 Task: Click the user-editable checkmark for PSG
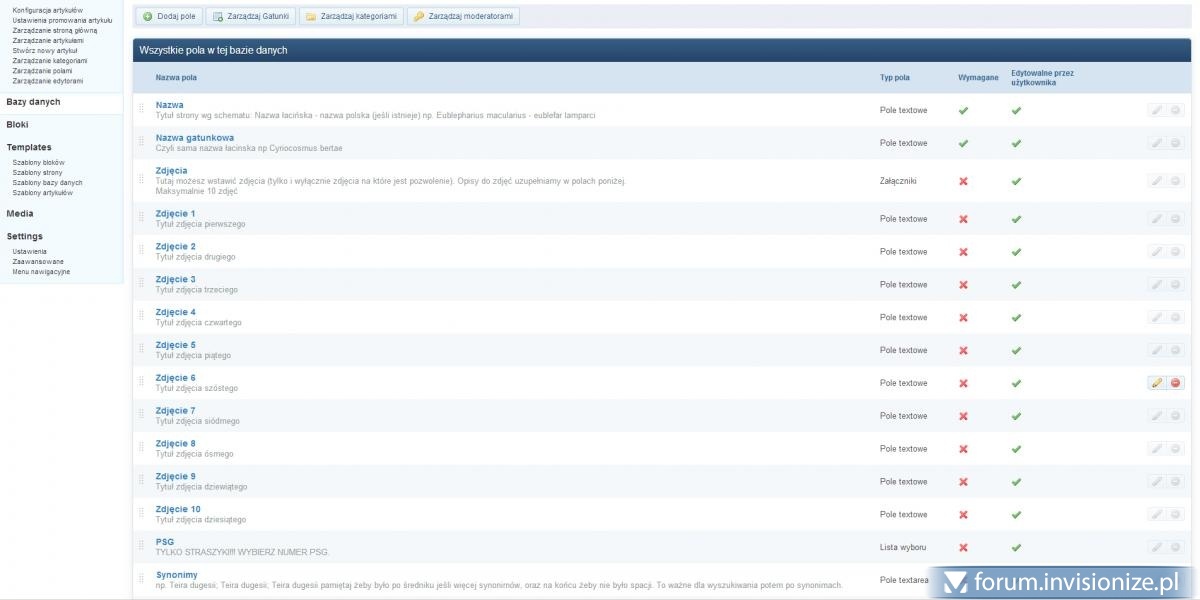[x=1016, y=548]
